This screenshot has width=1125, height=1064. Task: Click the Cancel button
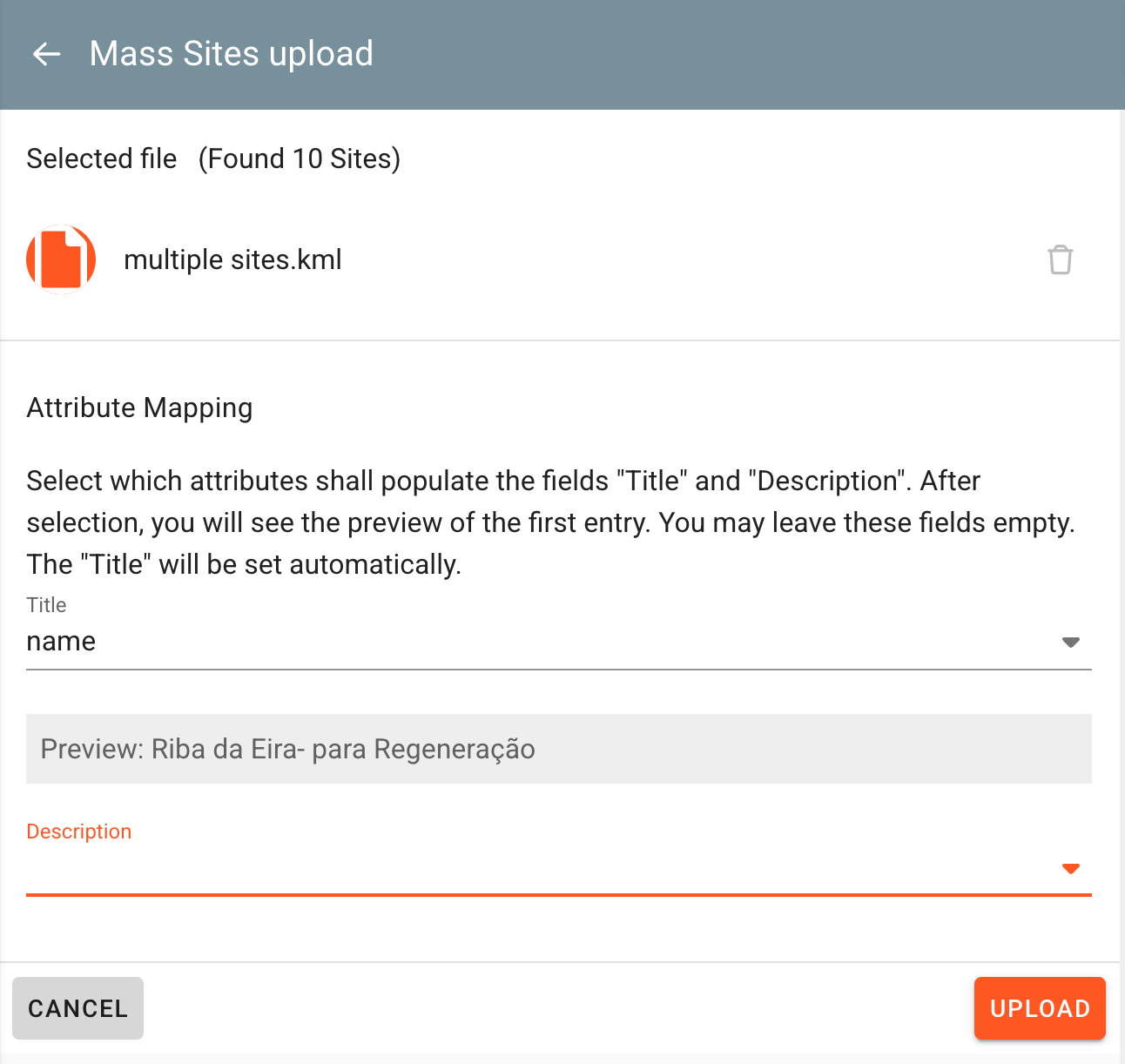point(77,1008)
